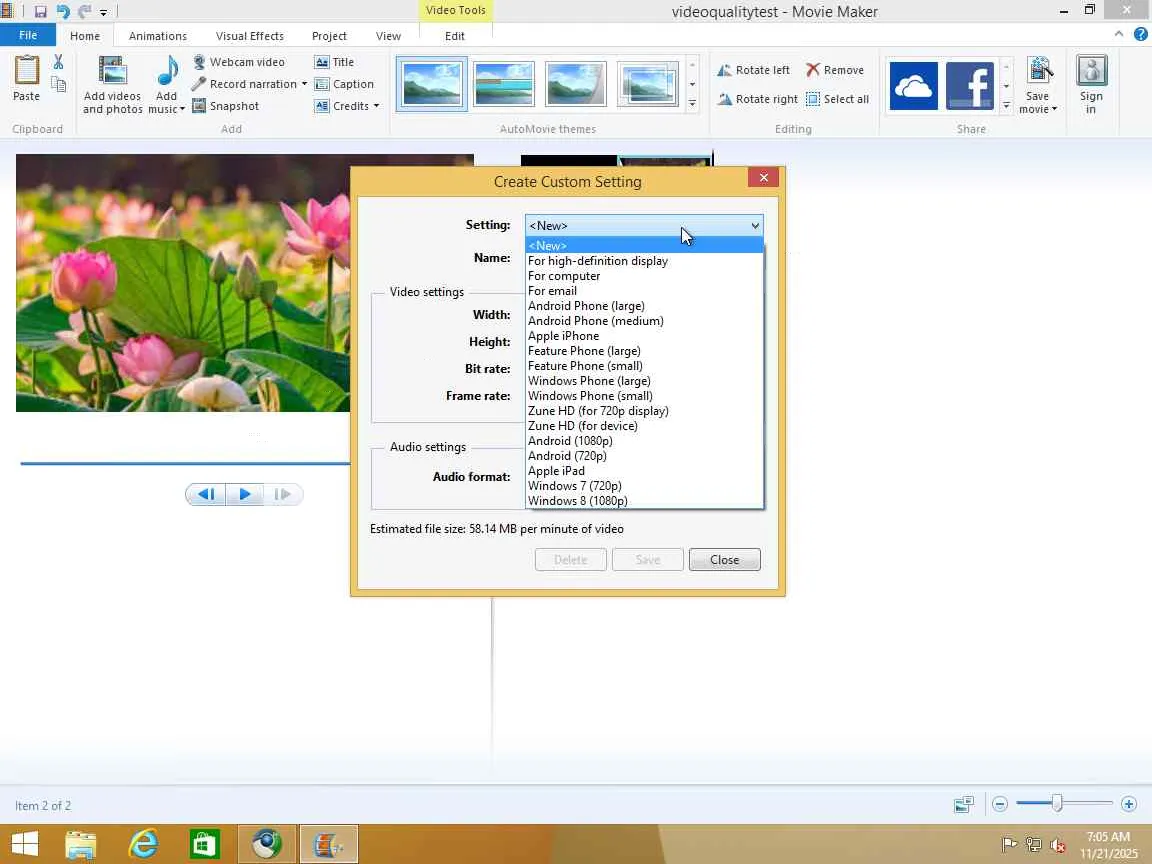
Task: Adjust the zoom time scale slider
Action: [1056, 803]
